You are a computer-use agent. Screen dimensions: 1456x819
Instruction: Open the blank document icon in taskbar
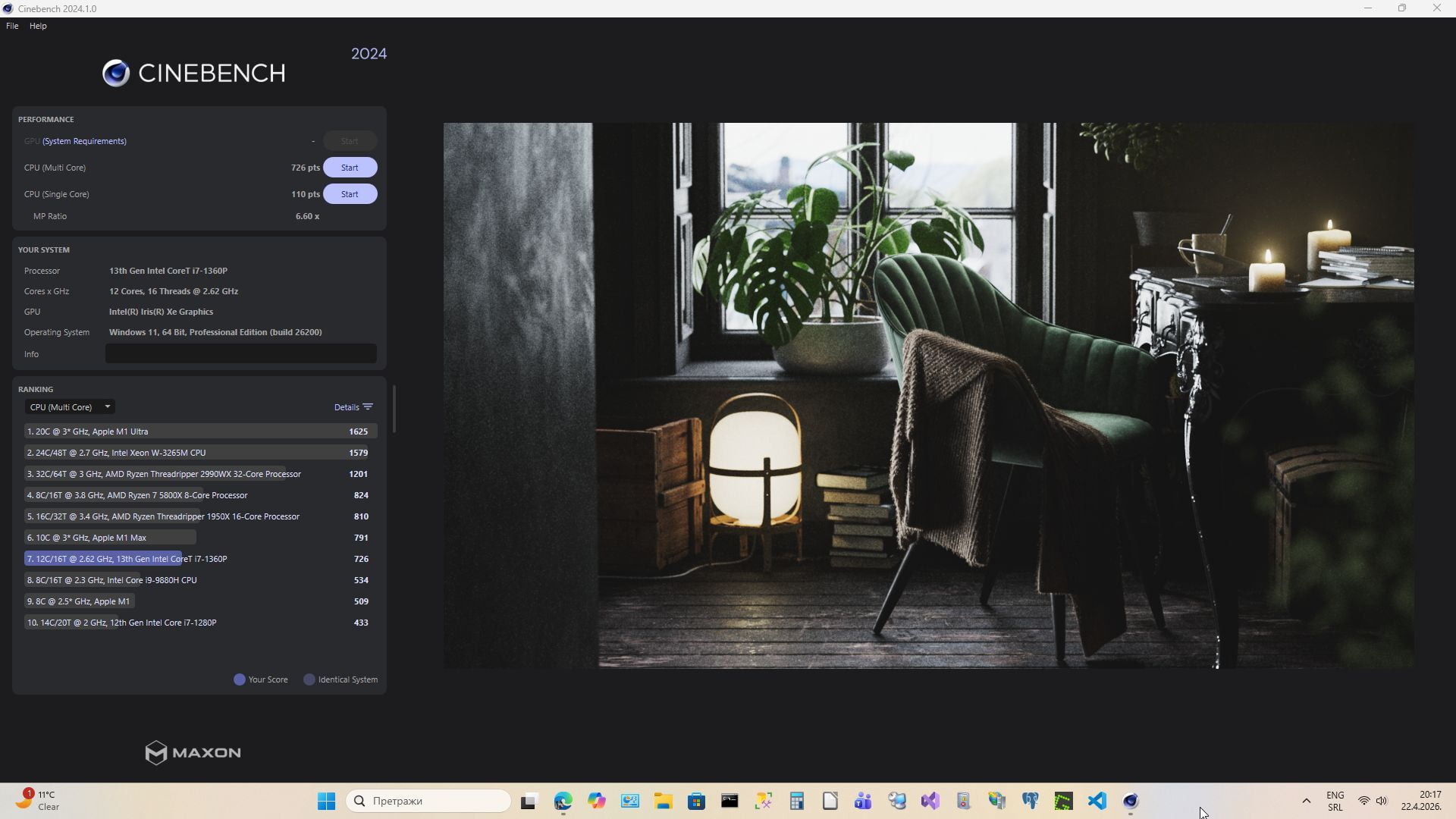click(x=830, y=801)
